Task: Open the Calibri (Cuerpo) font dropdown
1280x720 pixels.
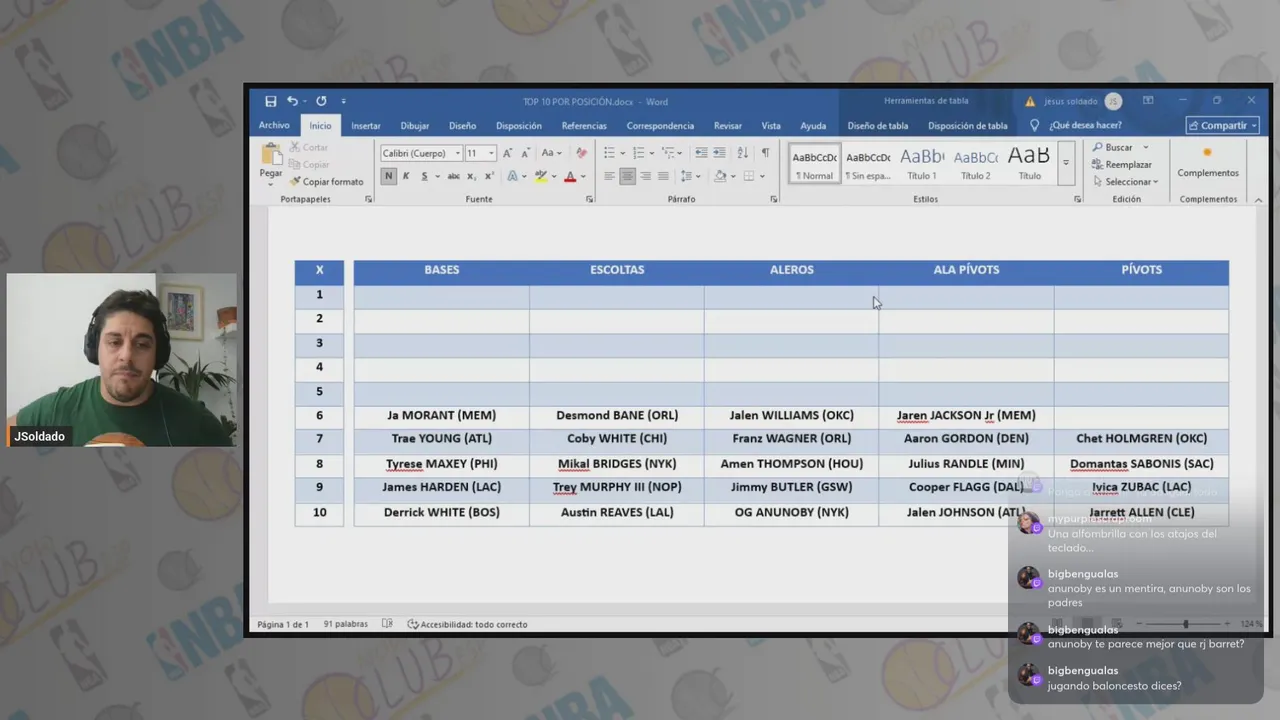Action: [x=458, y=154]
